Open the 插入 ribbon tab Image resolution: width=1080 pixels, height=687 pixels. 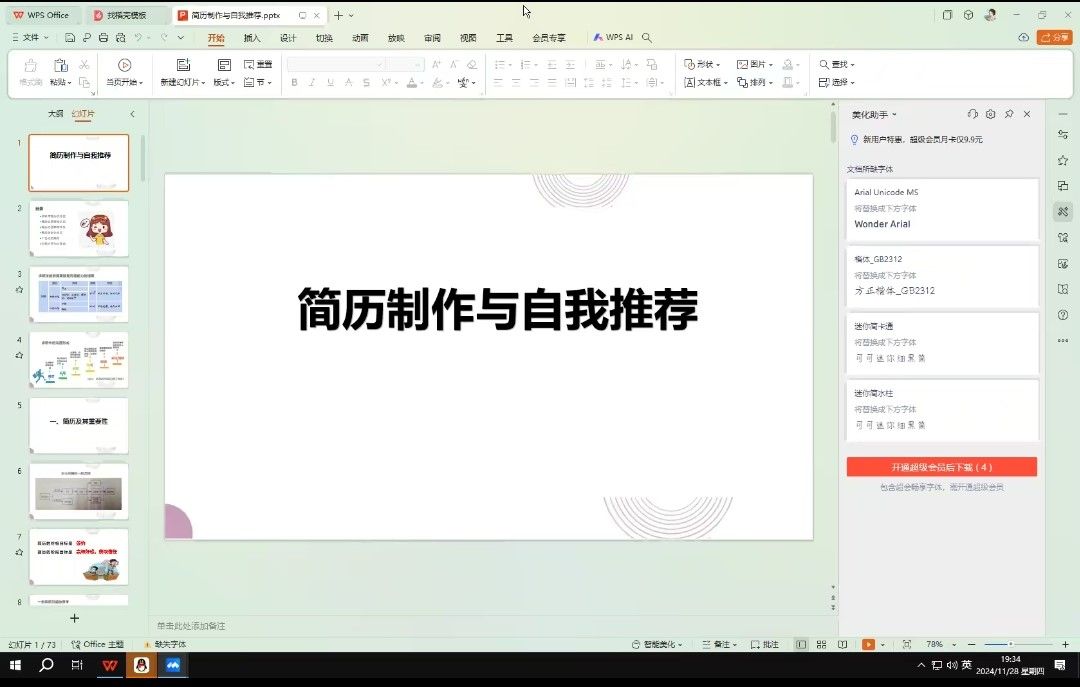point(252,38)
